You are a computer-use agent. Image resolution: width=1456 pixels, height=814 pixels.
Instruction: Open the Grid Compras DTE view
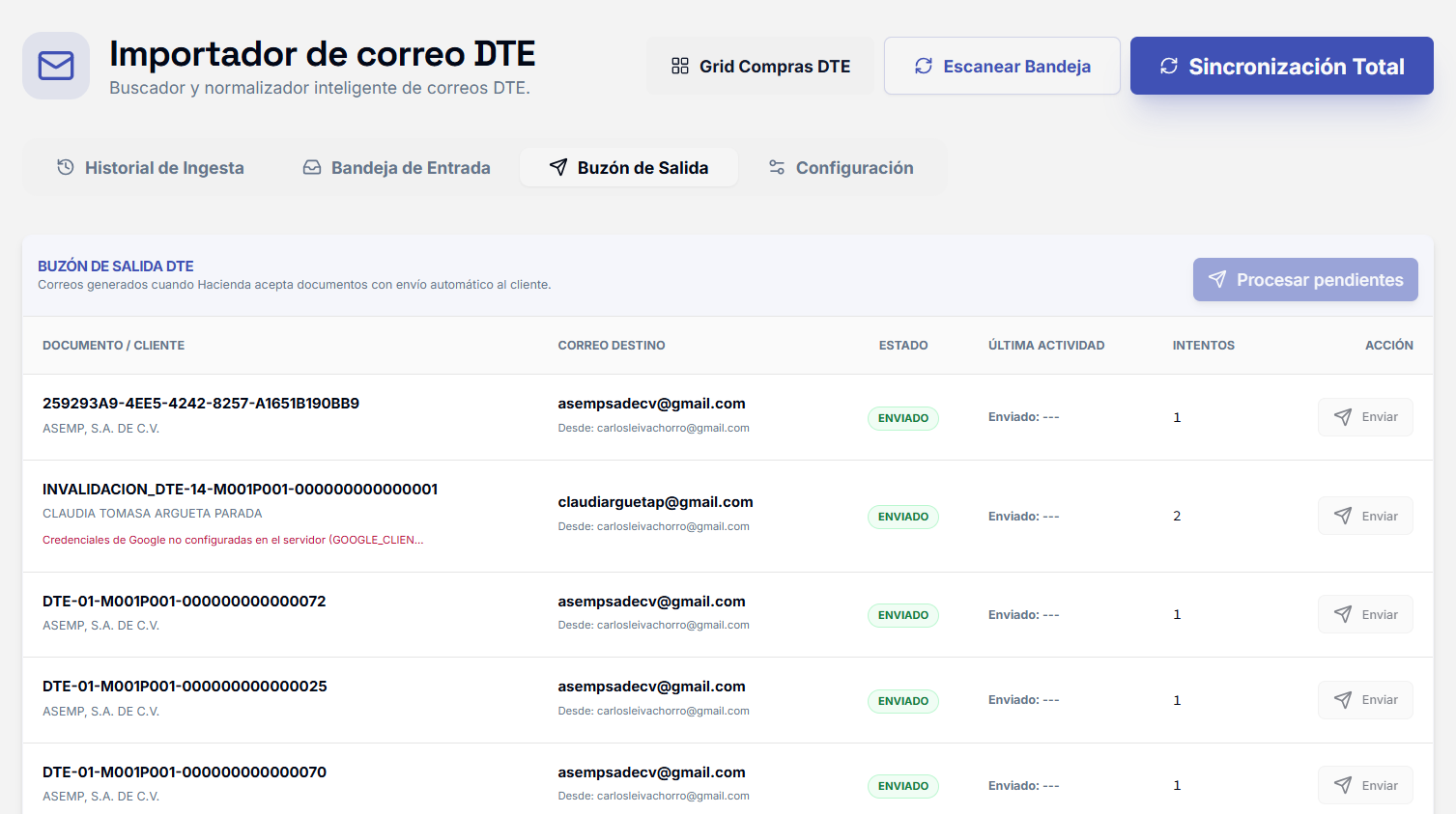click(760, 66)
